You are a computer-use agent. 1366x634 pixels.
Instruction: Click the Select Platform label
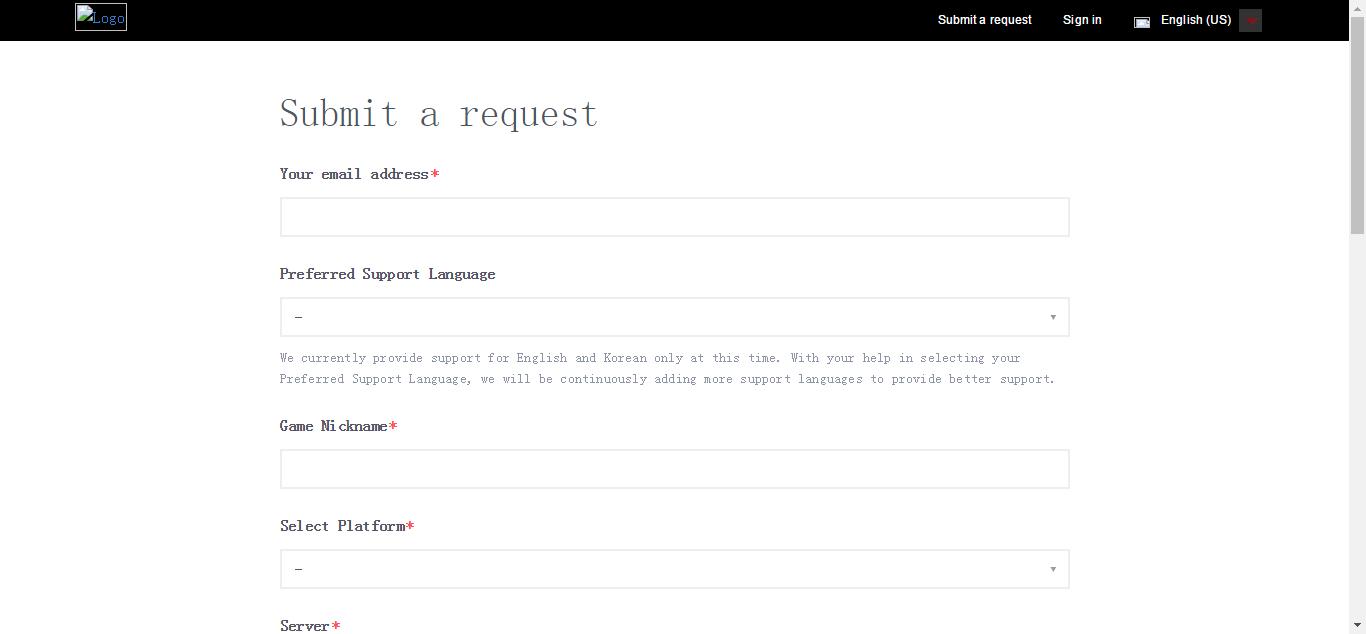pos(342,526)
